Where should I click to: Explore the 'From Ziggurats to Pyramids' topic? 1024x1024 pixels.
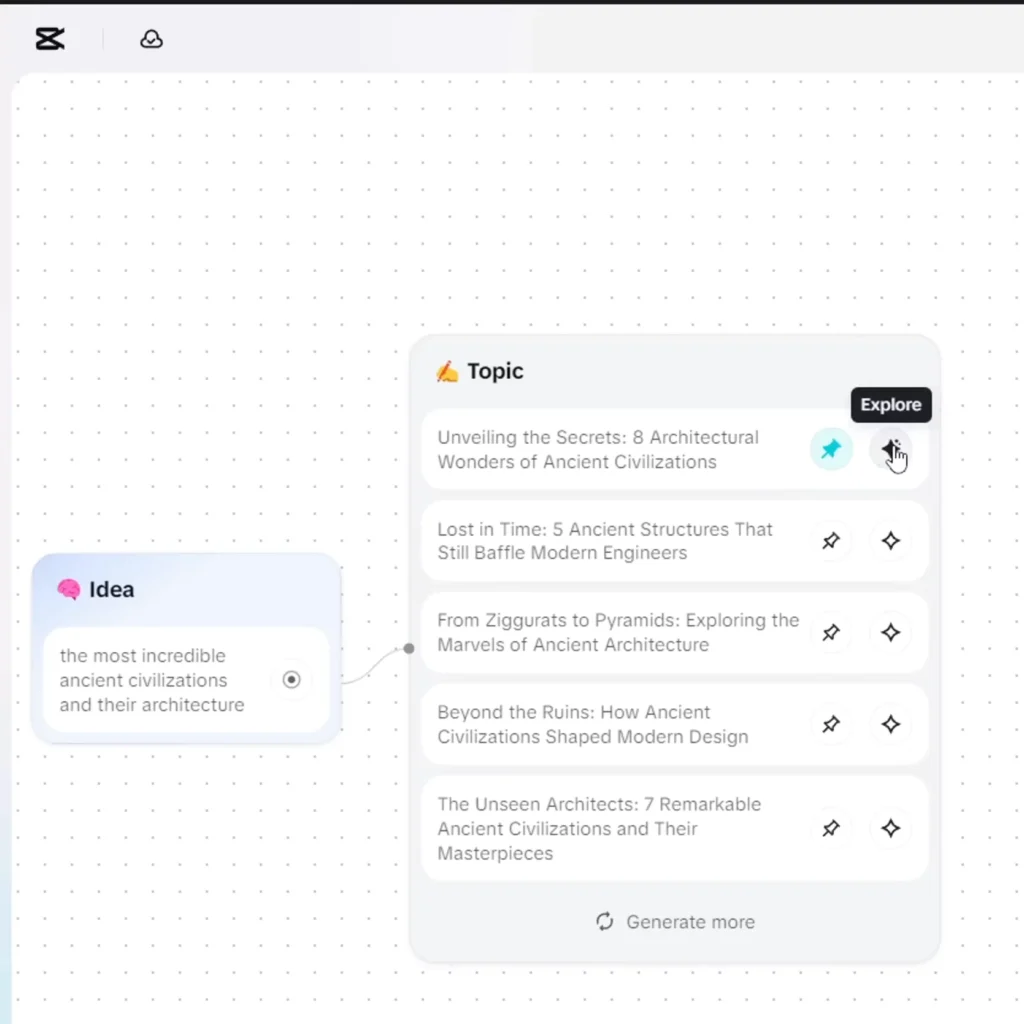[891, 632]
